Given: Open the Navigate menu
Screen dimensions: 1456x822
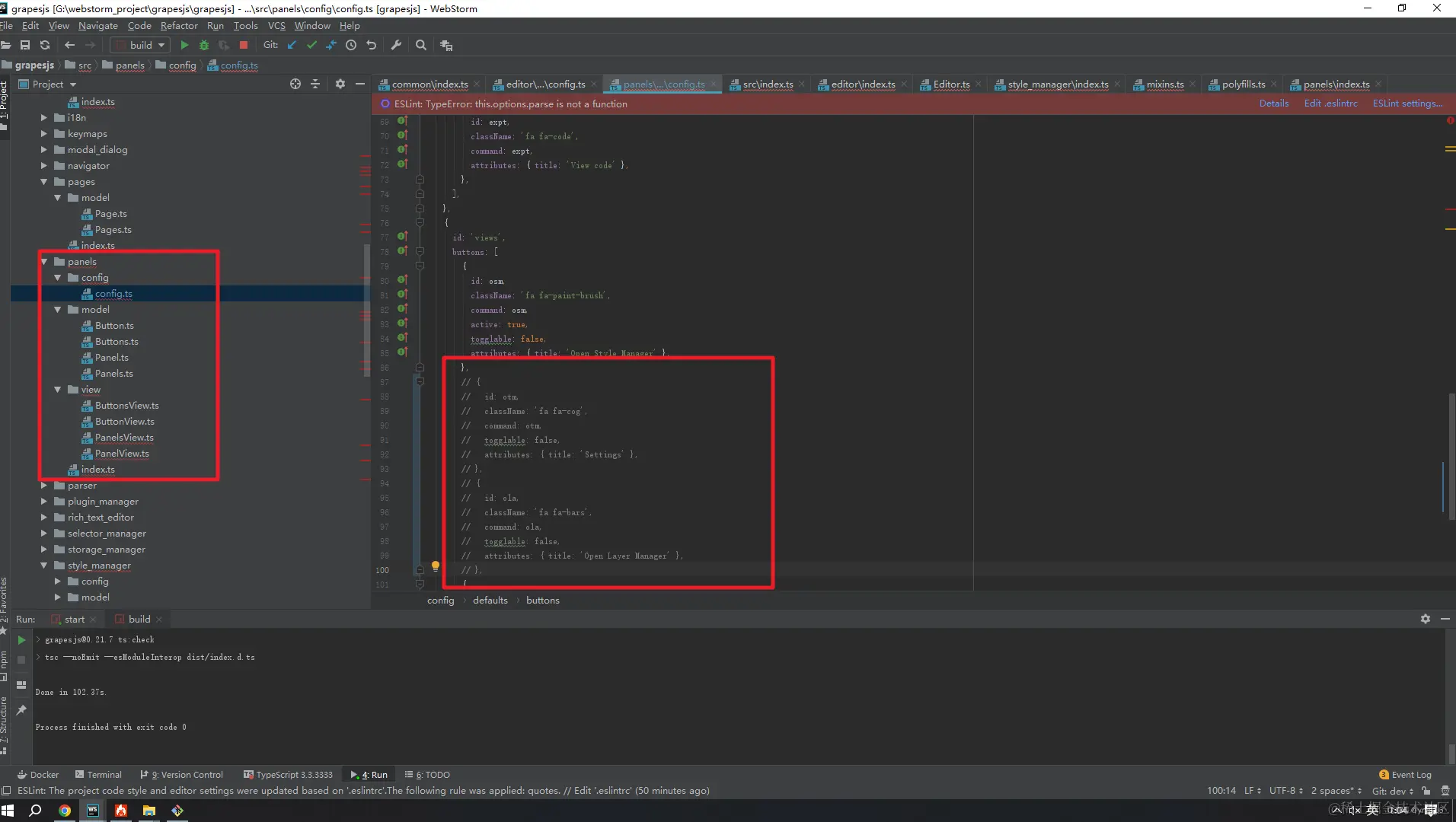Looking at the screenshot, I should click(x=98, y=26).
